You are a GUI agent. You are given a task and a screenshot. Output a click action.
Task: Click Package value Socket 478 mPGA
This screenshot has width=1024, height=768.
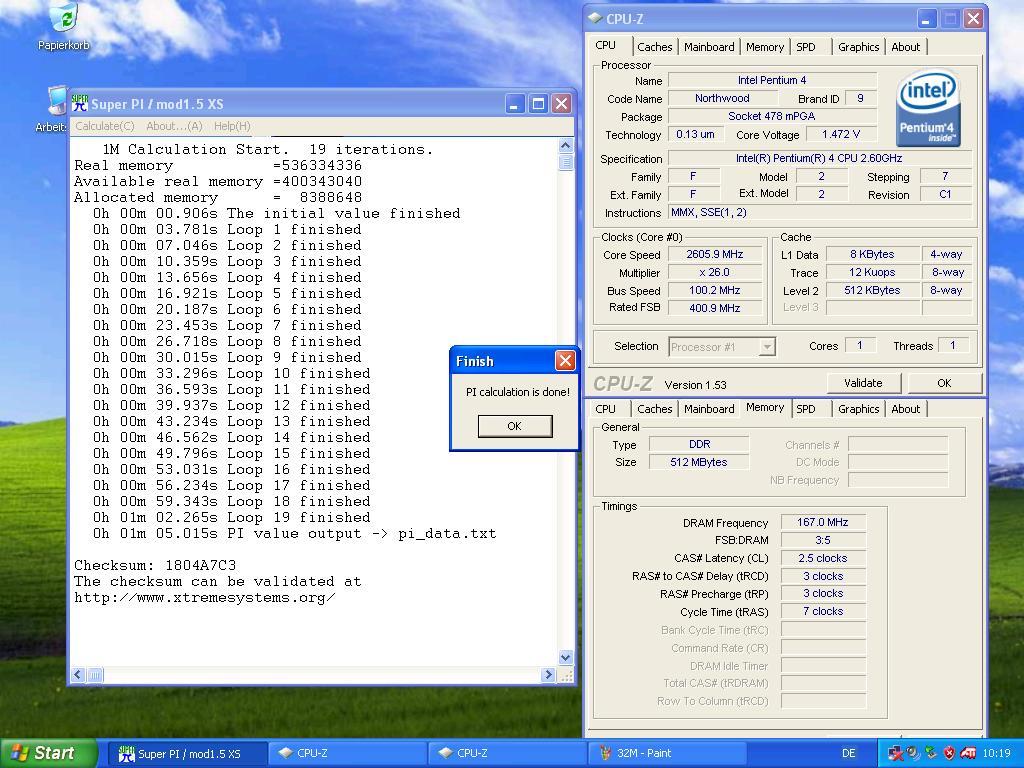(771, 116)
